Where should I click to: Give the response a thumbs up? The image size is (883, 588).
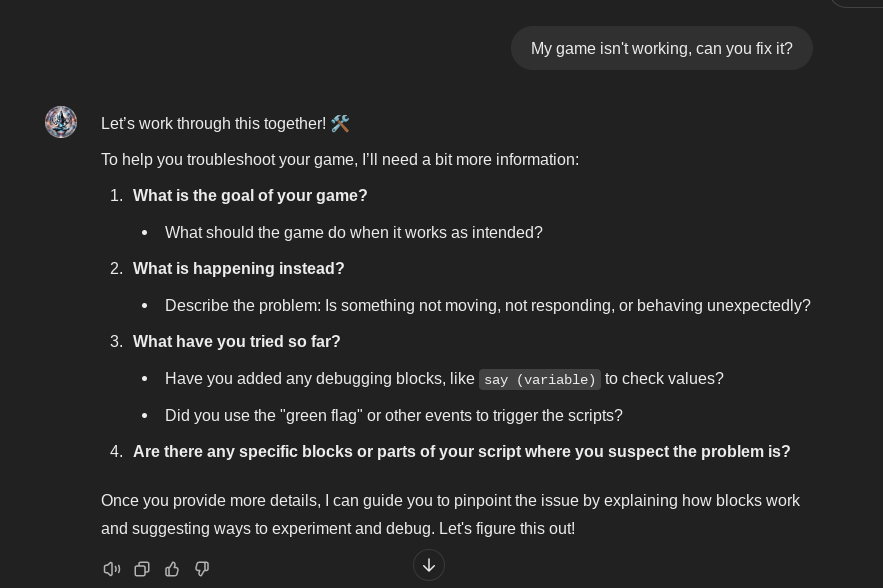(x=172, y=569)
